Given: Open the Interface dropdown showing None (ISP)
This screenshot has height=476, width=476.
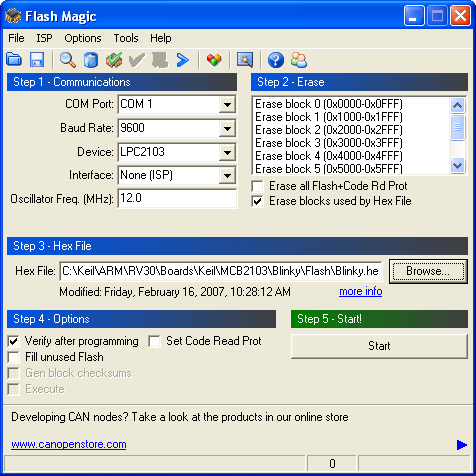Looking at the screenshot, I should [x=227, y=175].
